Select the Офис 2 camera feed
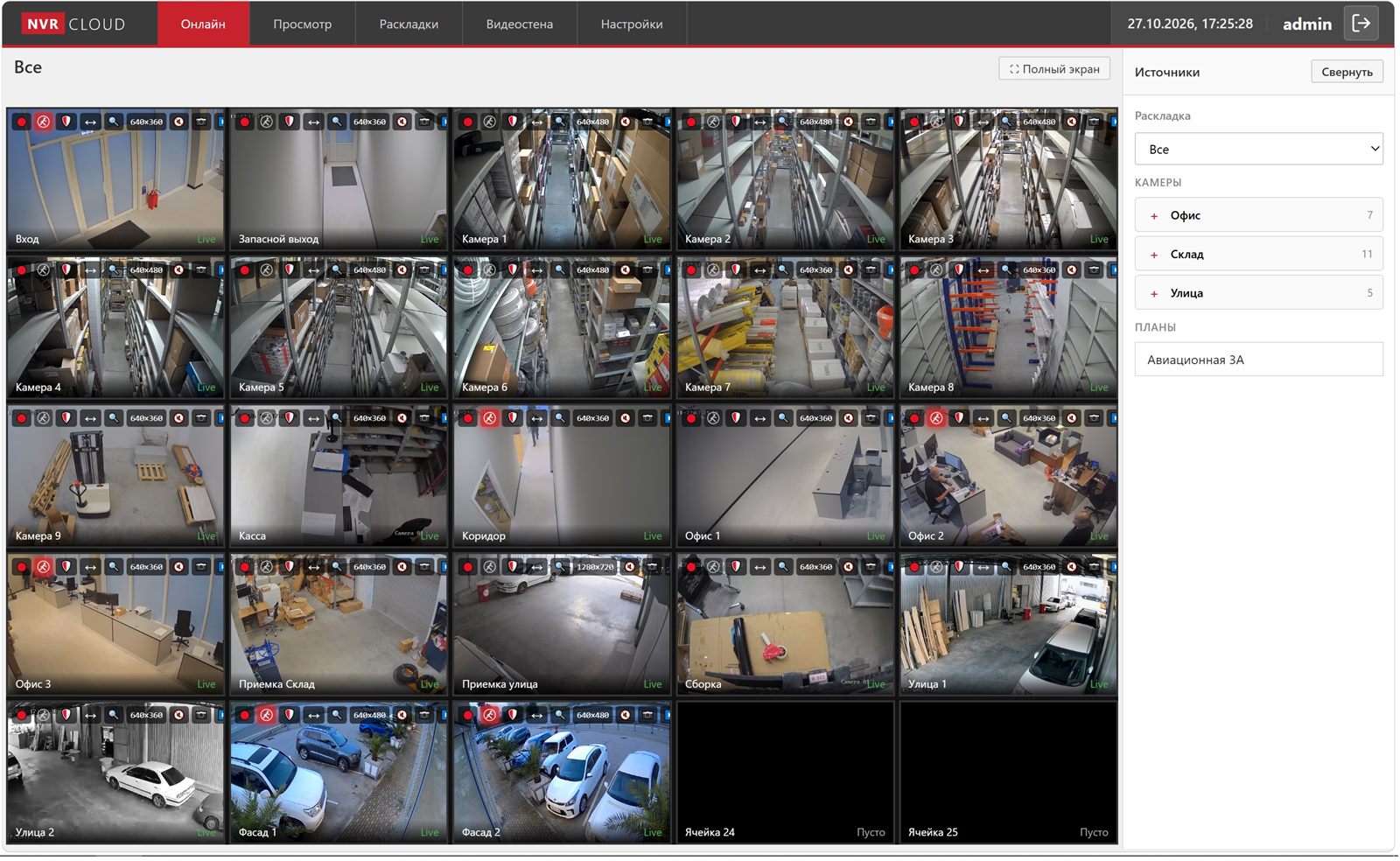The height and width of the screenshot is (861, 1400). [1008, 475]
